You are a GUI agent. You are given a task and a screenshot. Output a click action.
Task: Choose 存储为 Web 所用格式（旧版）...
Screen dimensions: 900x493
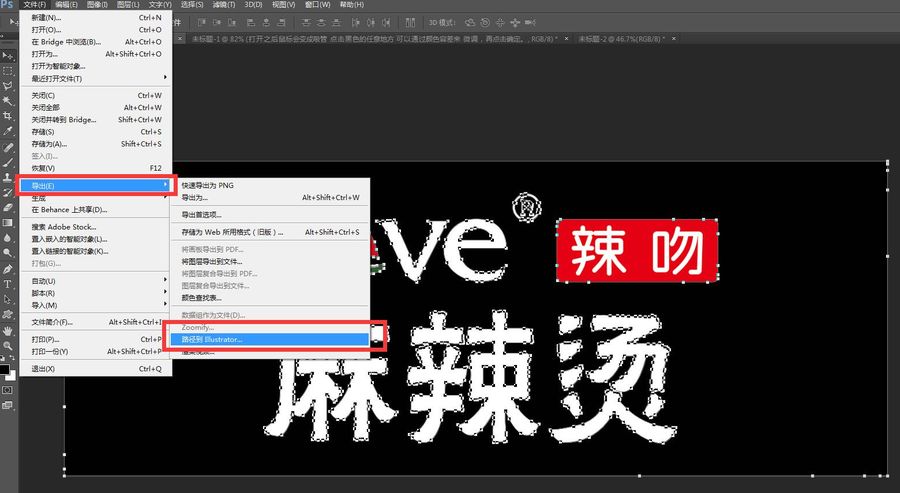click(270, 232)
